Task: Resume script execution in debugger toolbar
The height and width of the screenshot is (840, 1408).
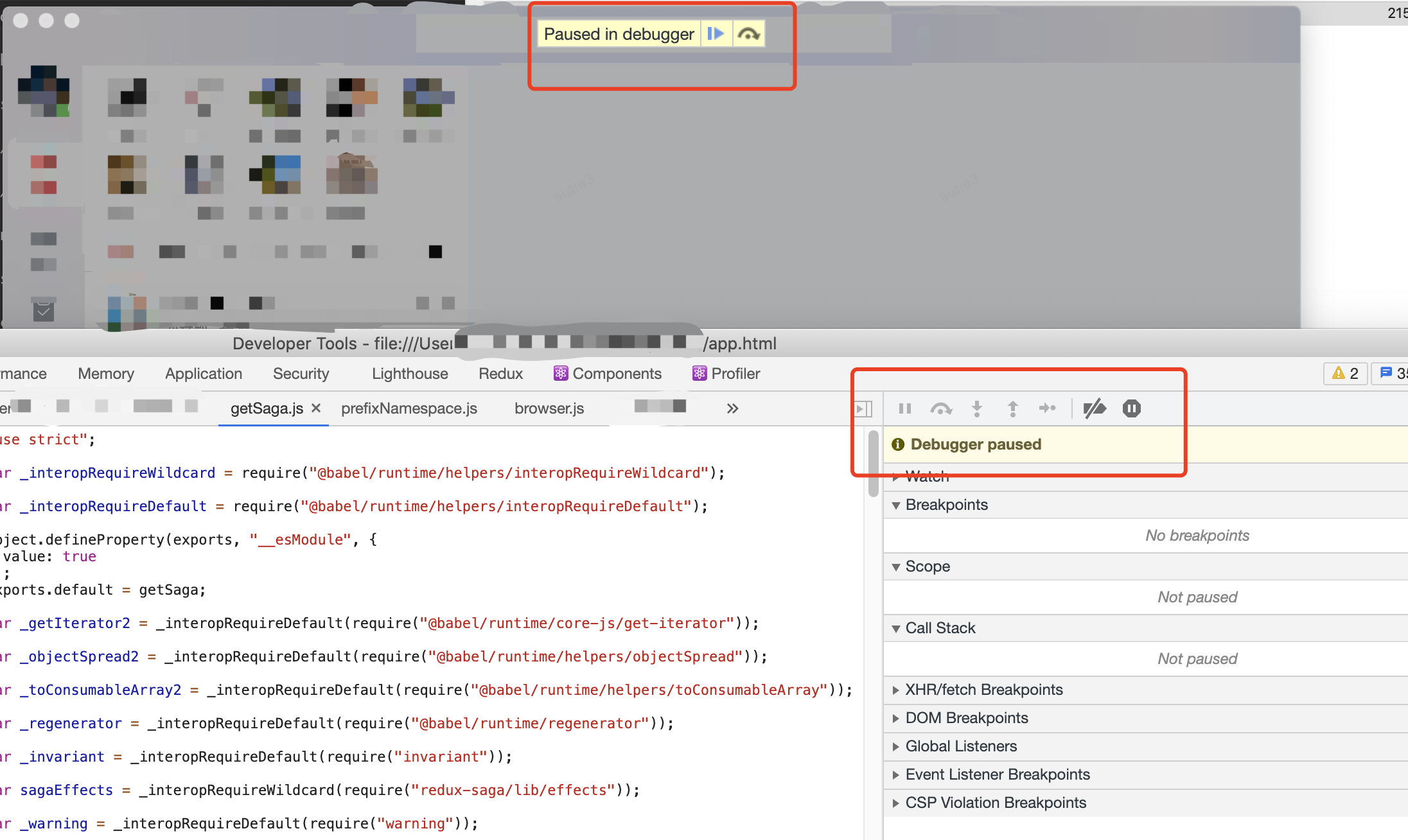Action: 904,408
